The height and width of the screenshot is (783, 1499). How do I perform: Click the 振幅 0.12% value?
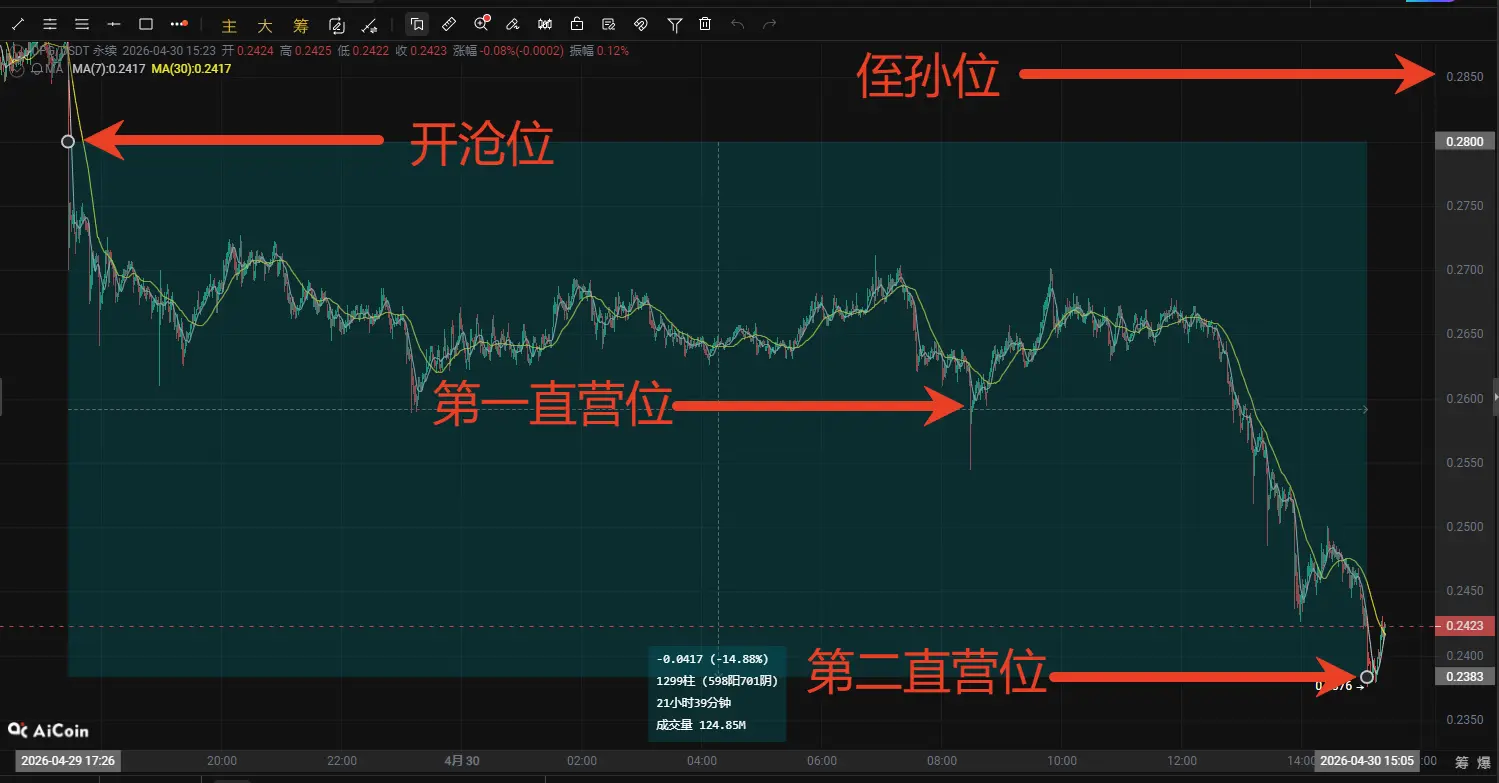tap(599, 50)
